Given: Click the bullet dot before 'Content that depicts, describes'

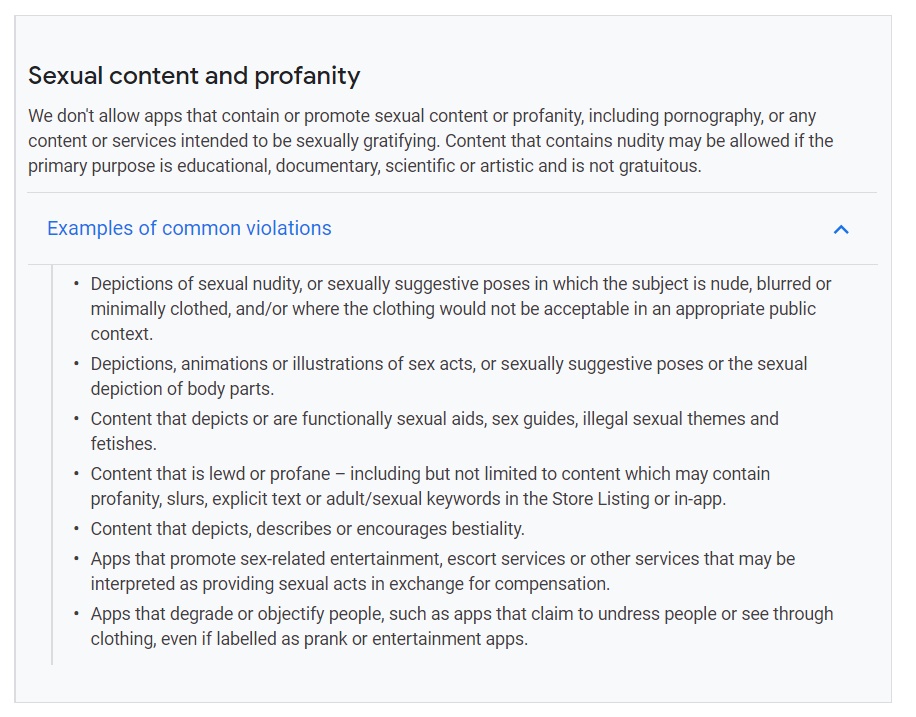Looking at the screenshot, I should (x=76, y=528).
